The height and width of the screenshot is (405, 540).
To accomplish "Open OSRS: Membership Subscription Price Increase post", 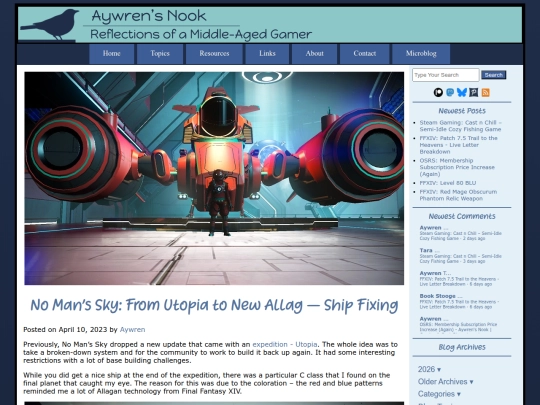I will point(457,167).
